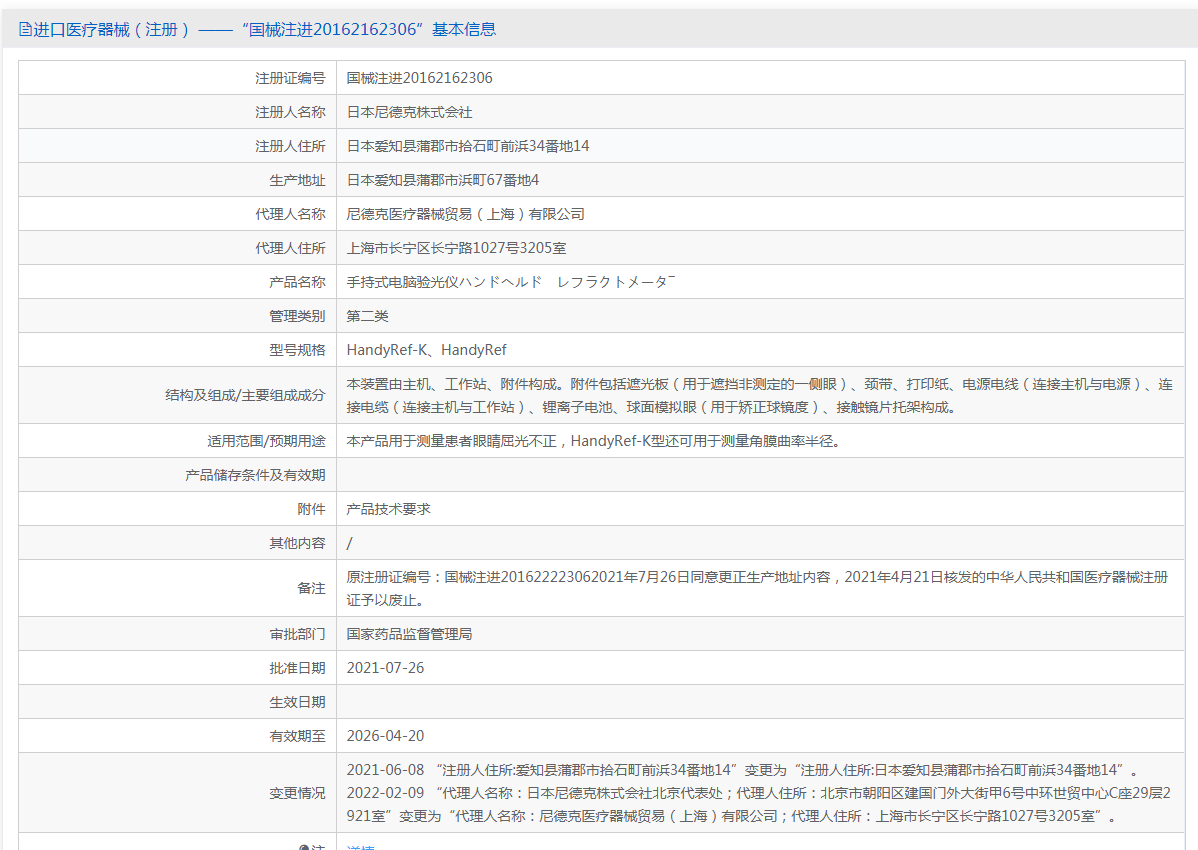The height and width of the screenshot is (850, 1198).
Task: Click approval date 2021-07-26
Action: (x=385, y=668)
